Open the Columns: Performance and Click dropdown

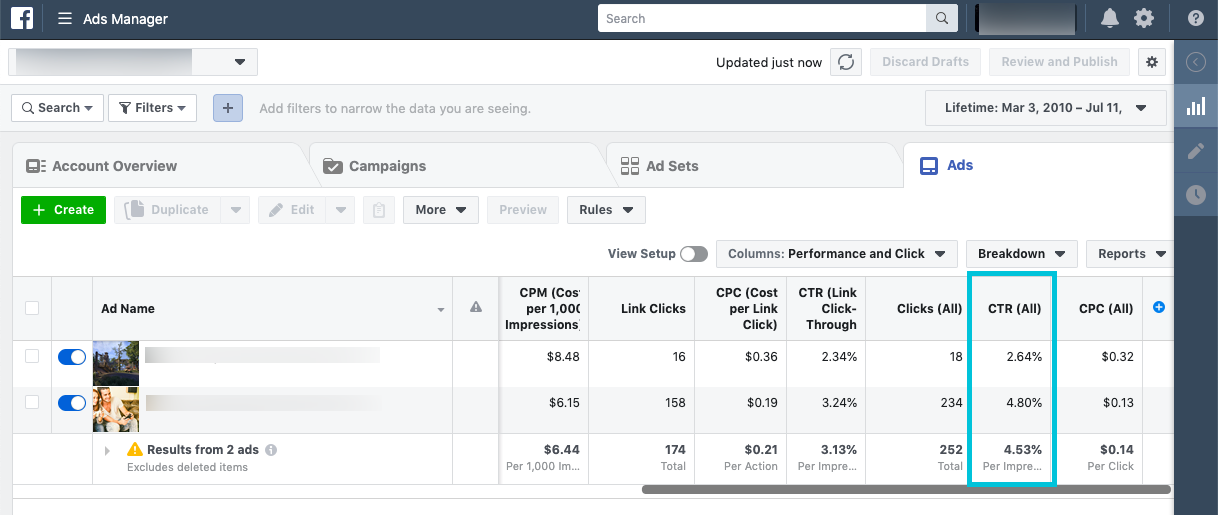(837, 254)
